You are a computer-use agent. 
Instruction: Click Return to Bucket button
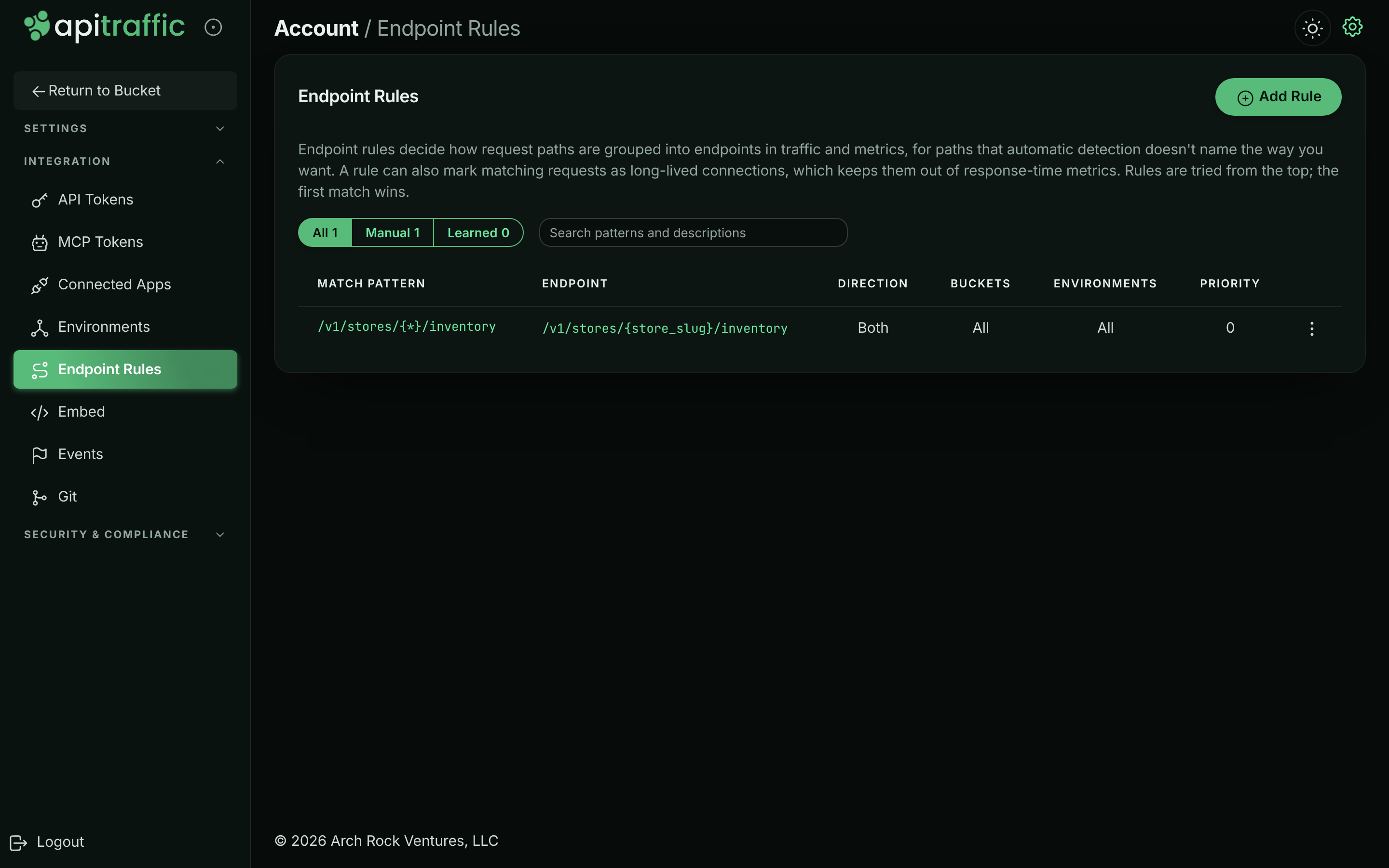125,91
